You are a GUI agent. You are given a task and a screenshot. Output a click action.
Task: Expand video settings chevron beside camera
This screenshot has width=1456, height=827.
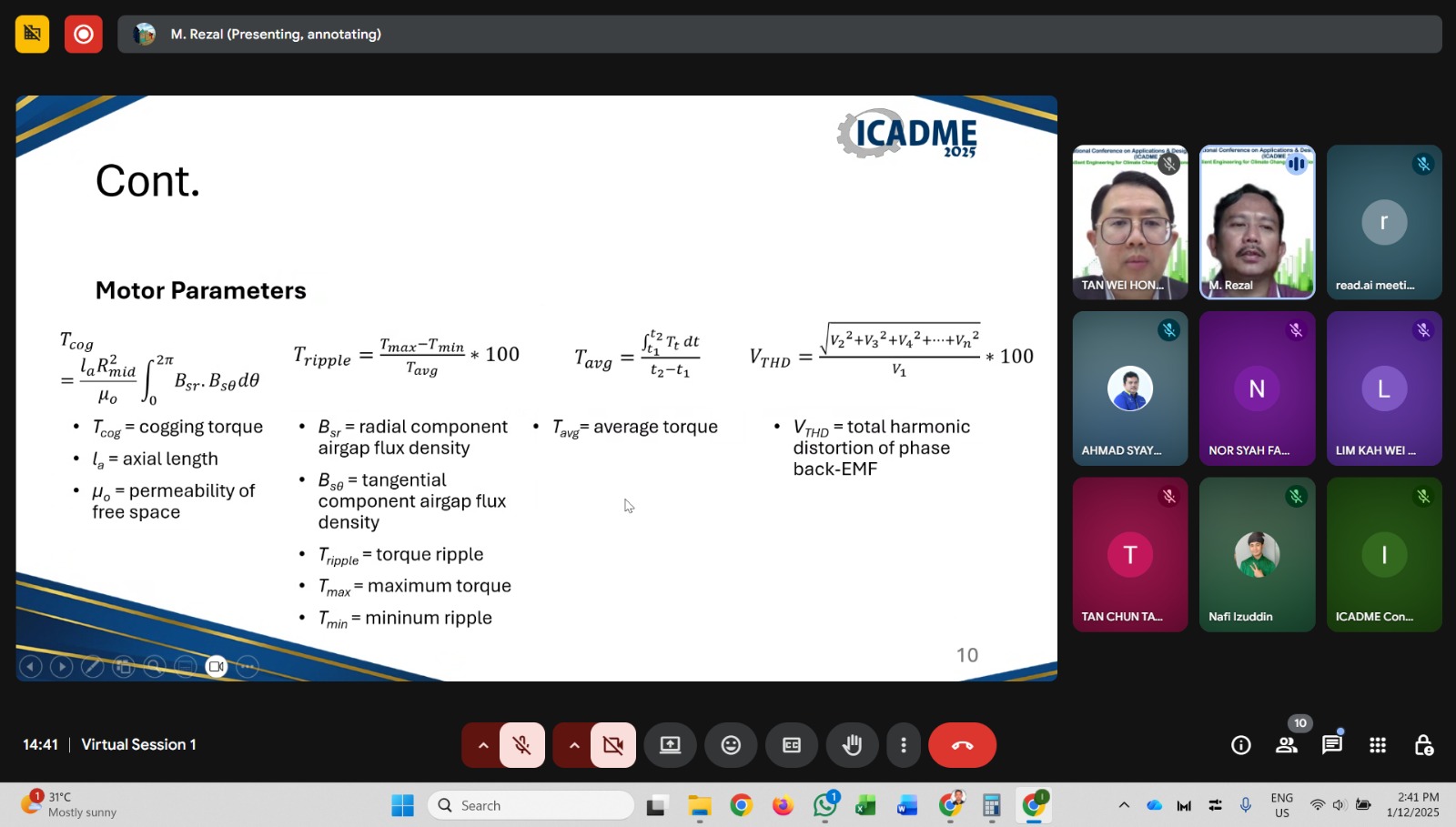574,745
